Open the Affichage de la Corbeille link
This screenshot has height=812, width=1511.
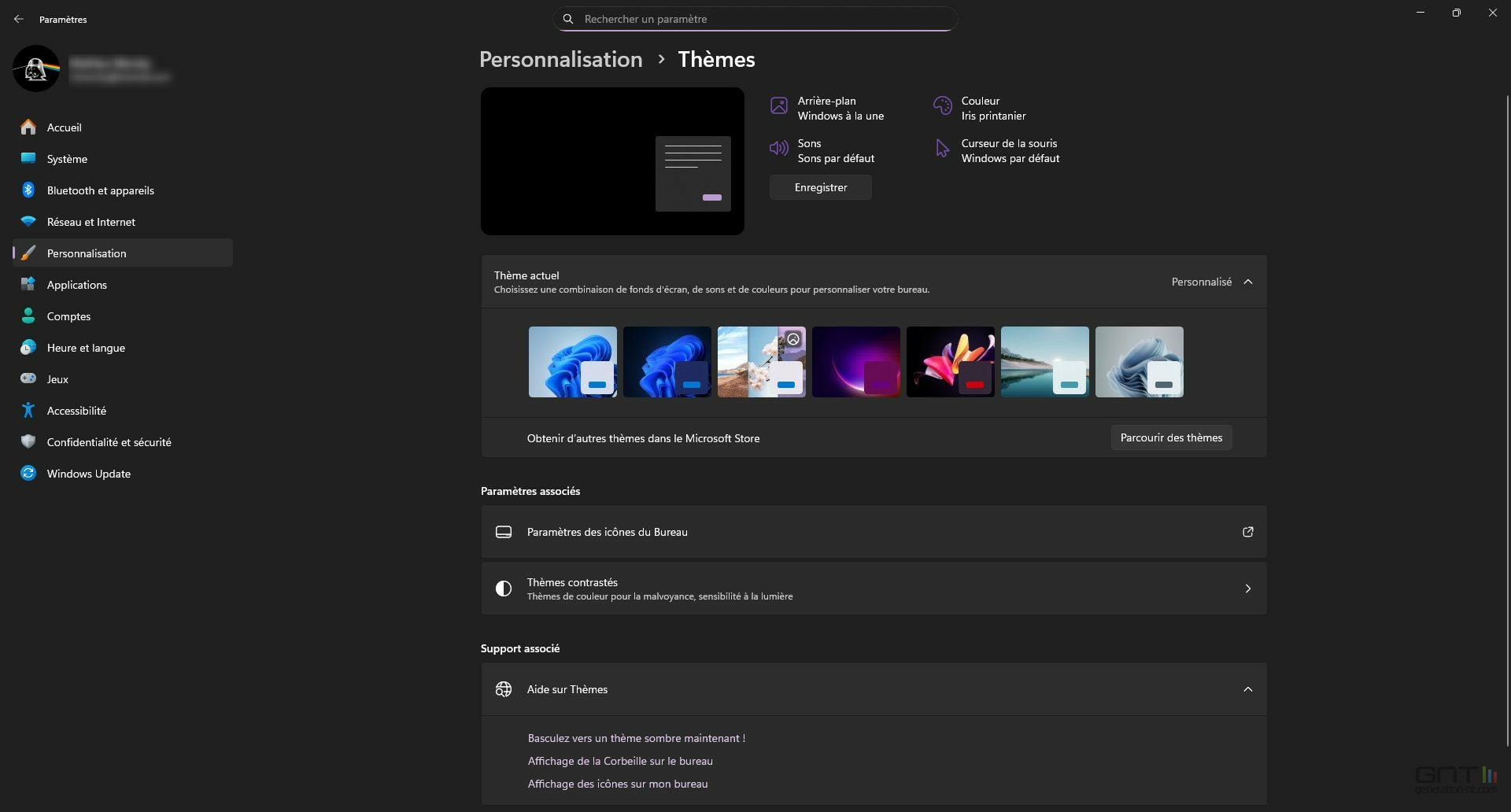620,761
